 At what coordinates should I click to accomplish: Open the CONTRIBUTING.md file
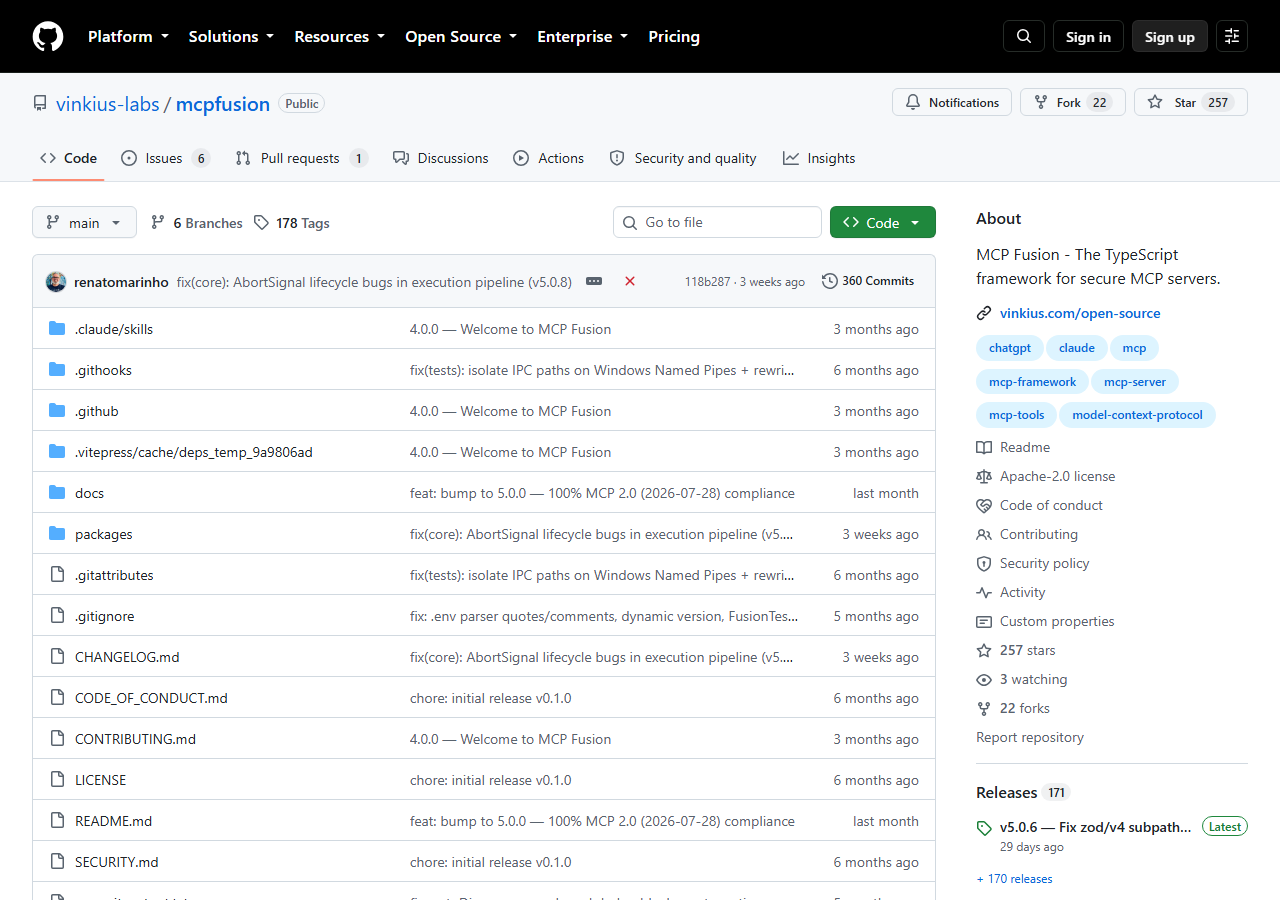[135, 739]
